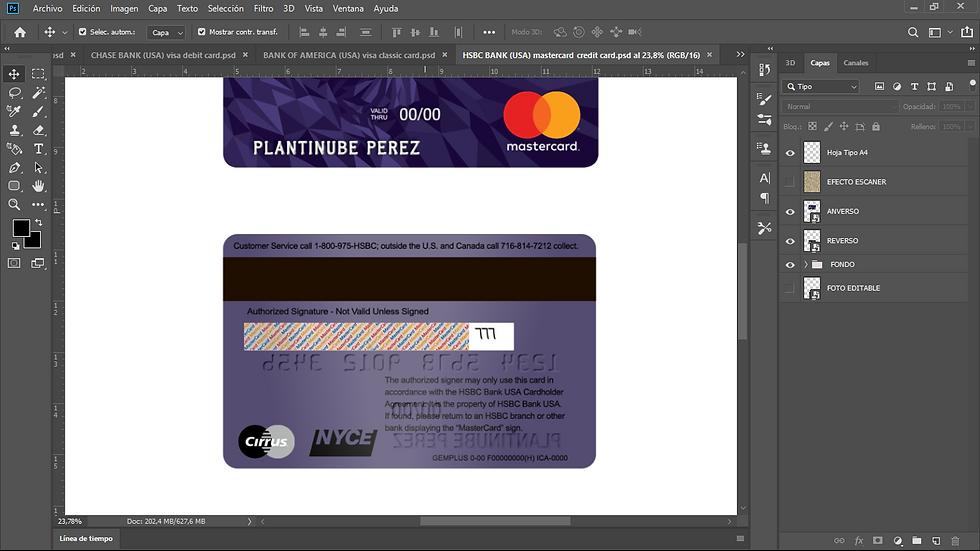
Task: Click the foreground color swatch
Action: point(21,228)
